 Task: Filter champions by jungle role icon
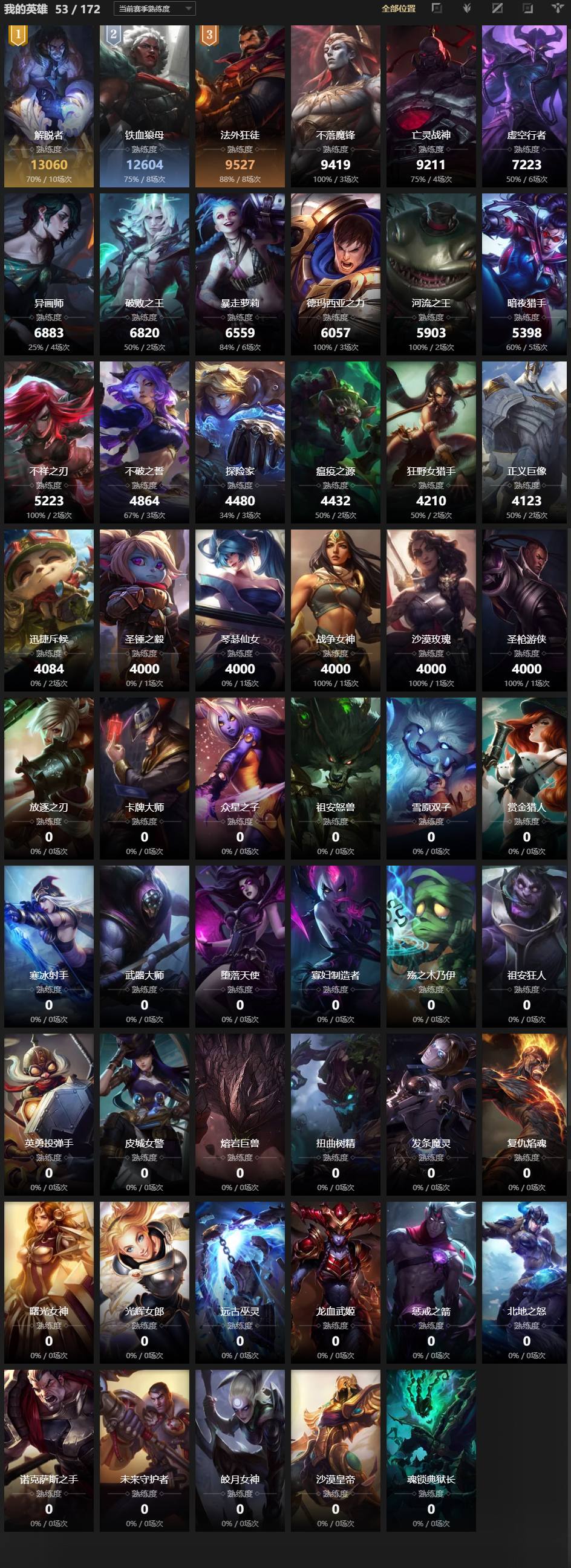point(467,8)
